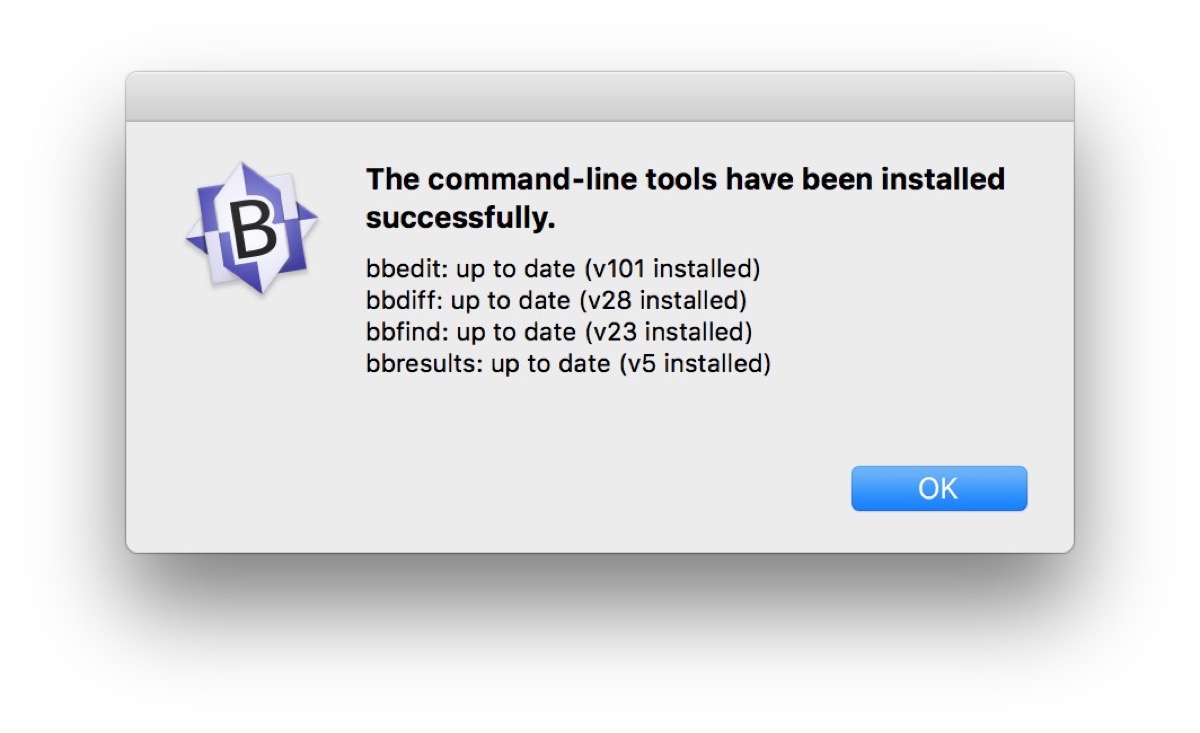The image size is (1200, 733).
Task: Click the bbdiff status line
Action: pos(556,300)
